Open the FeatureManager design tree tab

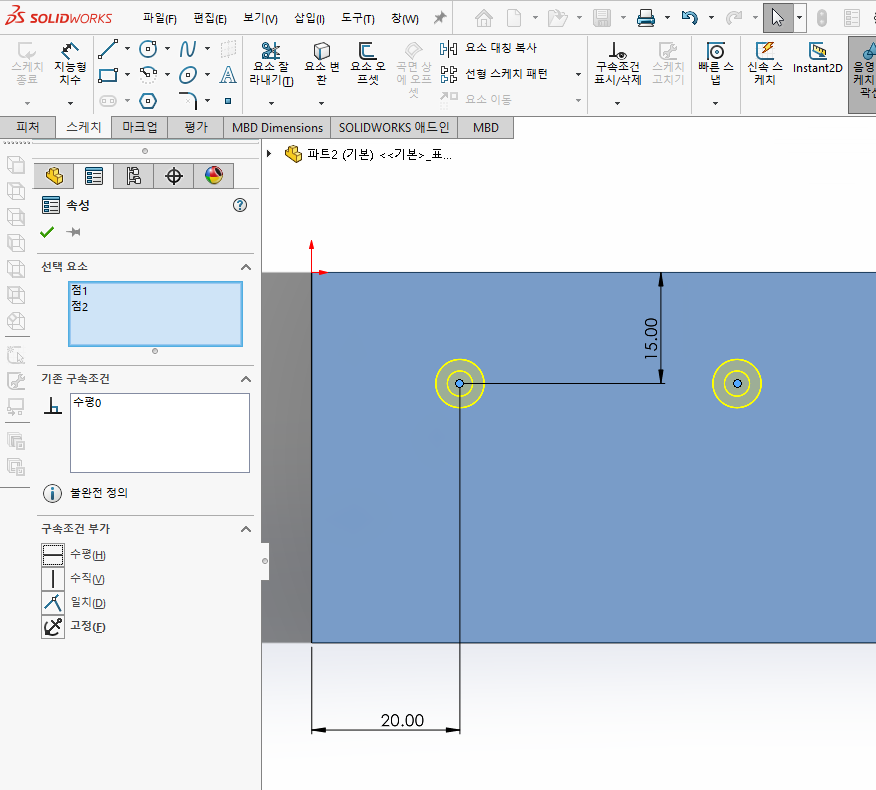(x=54, y=176)
